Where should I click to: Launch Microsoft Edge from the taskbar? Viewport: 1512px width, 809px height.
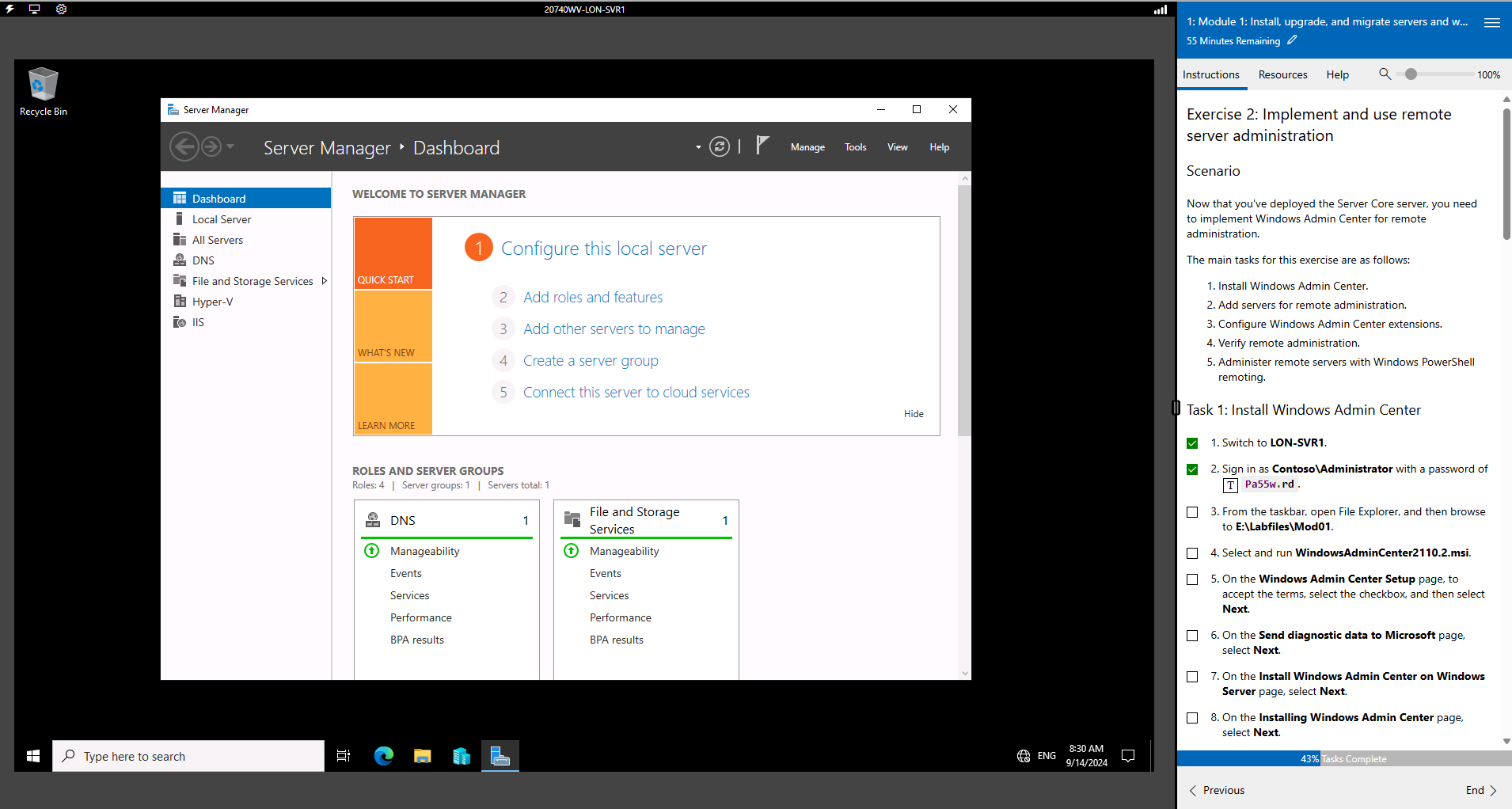[x=384, y=756]
